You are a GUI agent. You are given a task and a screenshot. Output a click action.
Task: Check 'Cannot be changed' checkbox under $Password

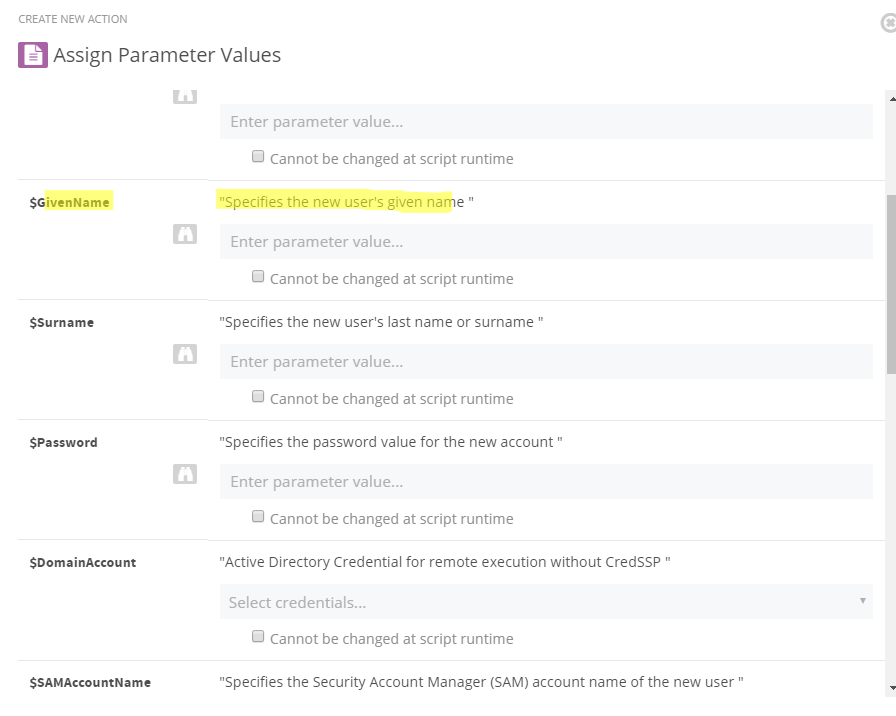point(258,516)
